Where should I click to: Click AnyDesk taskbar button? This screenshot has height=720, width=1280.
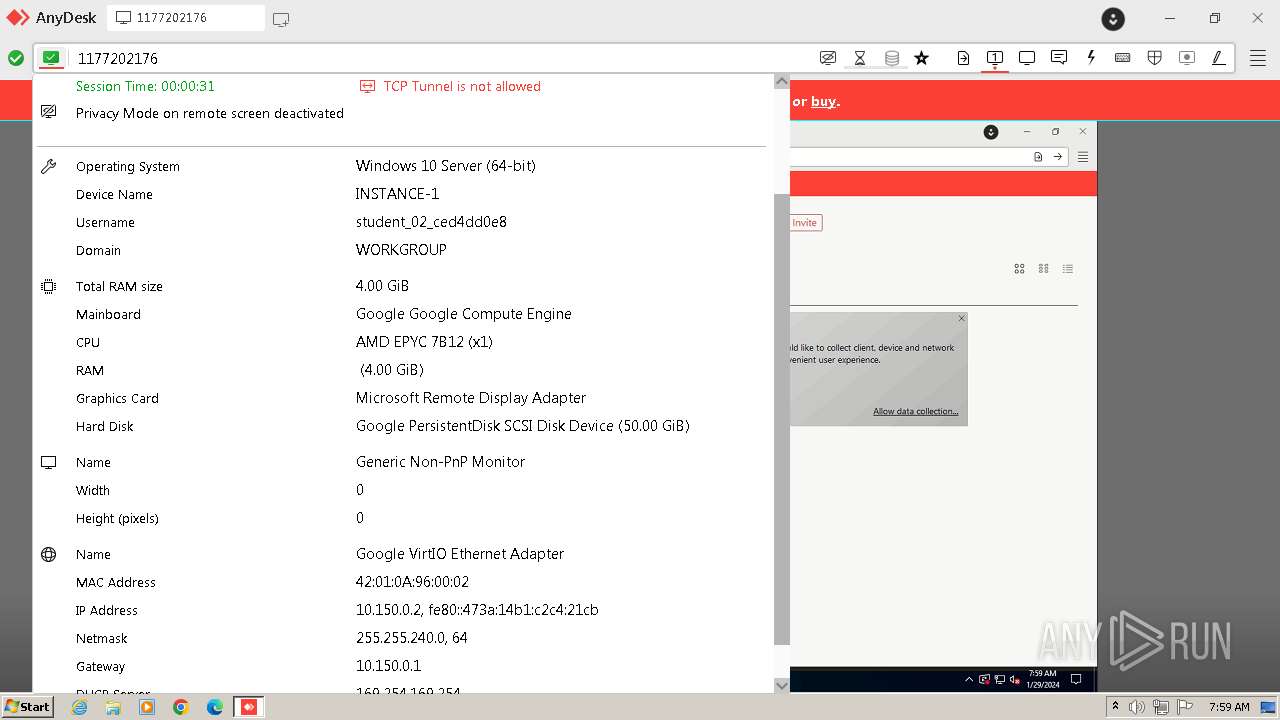coord(248,707)
